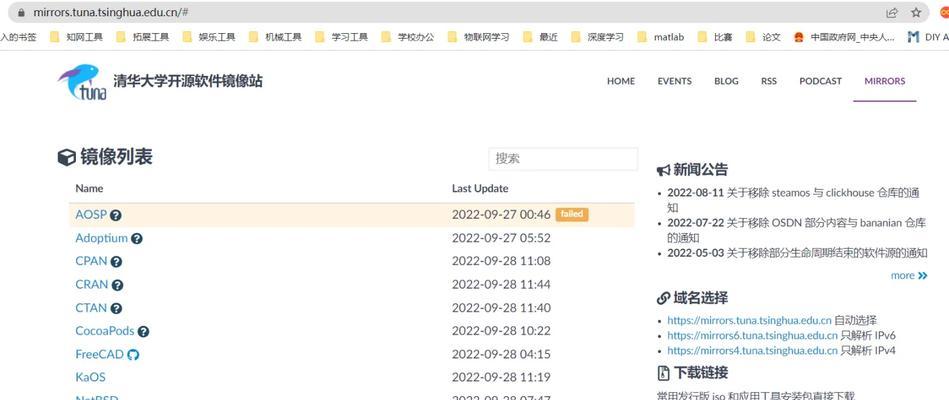
Task: Open the CRAN mirror link
Action: [92, 284]
